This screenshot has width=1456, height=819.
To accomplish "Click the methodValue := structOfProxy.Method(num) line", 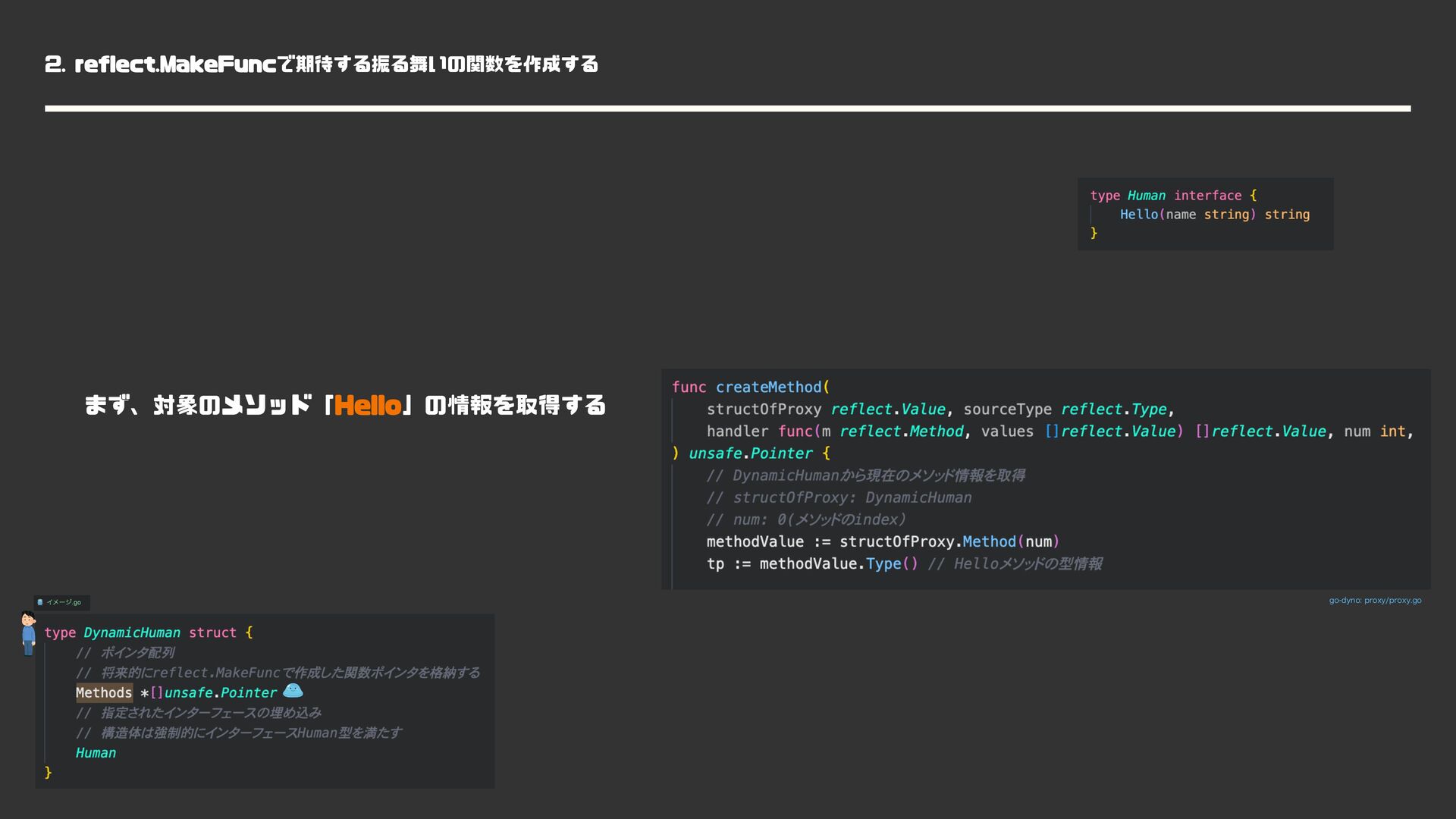I will [x=883, y=541].
